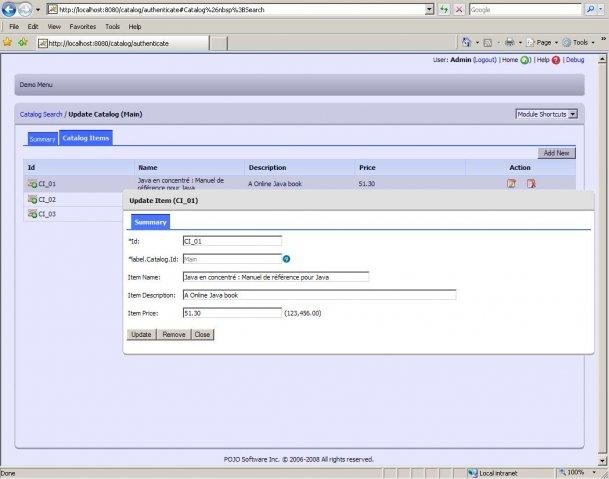The width and height of the screenshot is (609, 479).
Task: Open the Tools menu in menu bar
Action: click(112, 27)
